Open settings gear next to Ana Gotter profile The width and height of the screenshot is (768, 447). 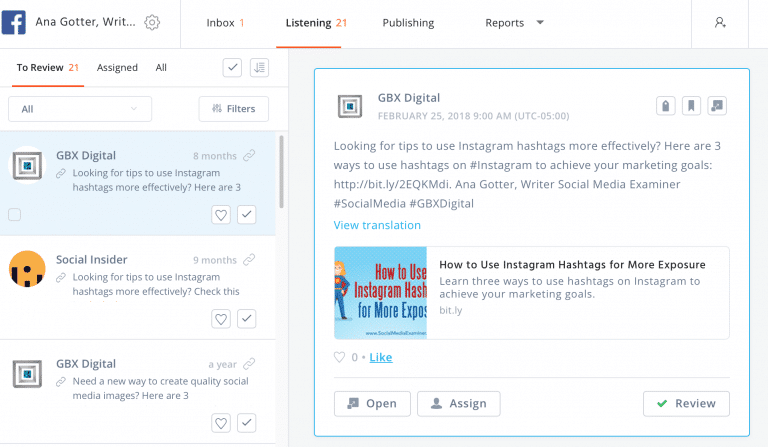pos(152,22)
